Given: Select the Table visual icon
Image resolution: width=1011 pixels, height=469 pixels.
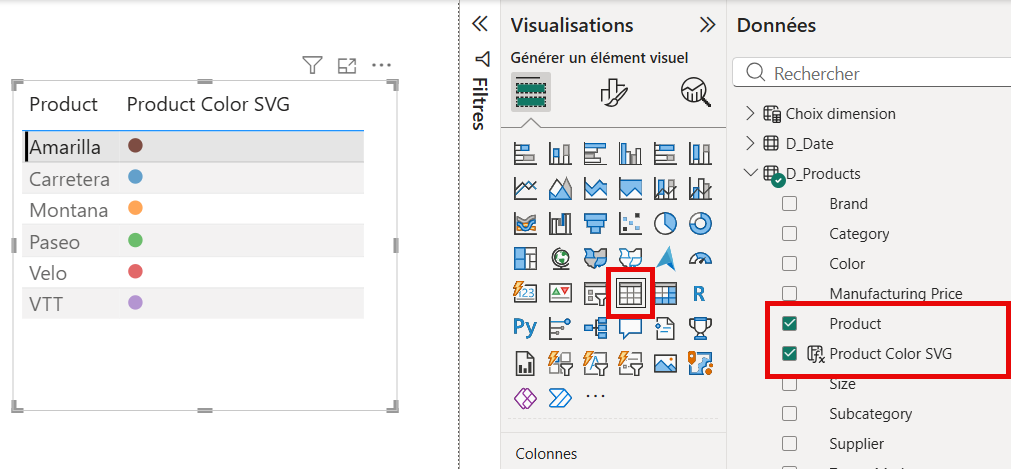Looking at the screenshot, I should [630, 293].
